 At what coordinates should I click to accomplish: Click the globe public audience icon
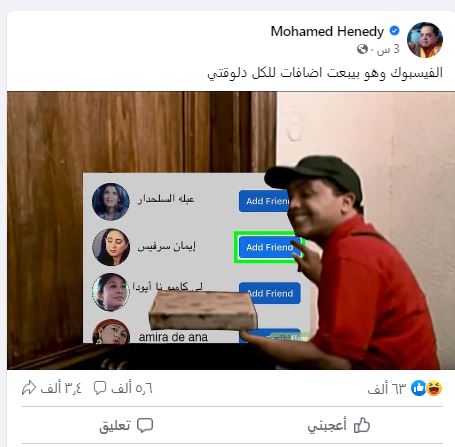coord(362,49)
